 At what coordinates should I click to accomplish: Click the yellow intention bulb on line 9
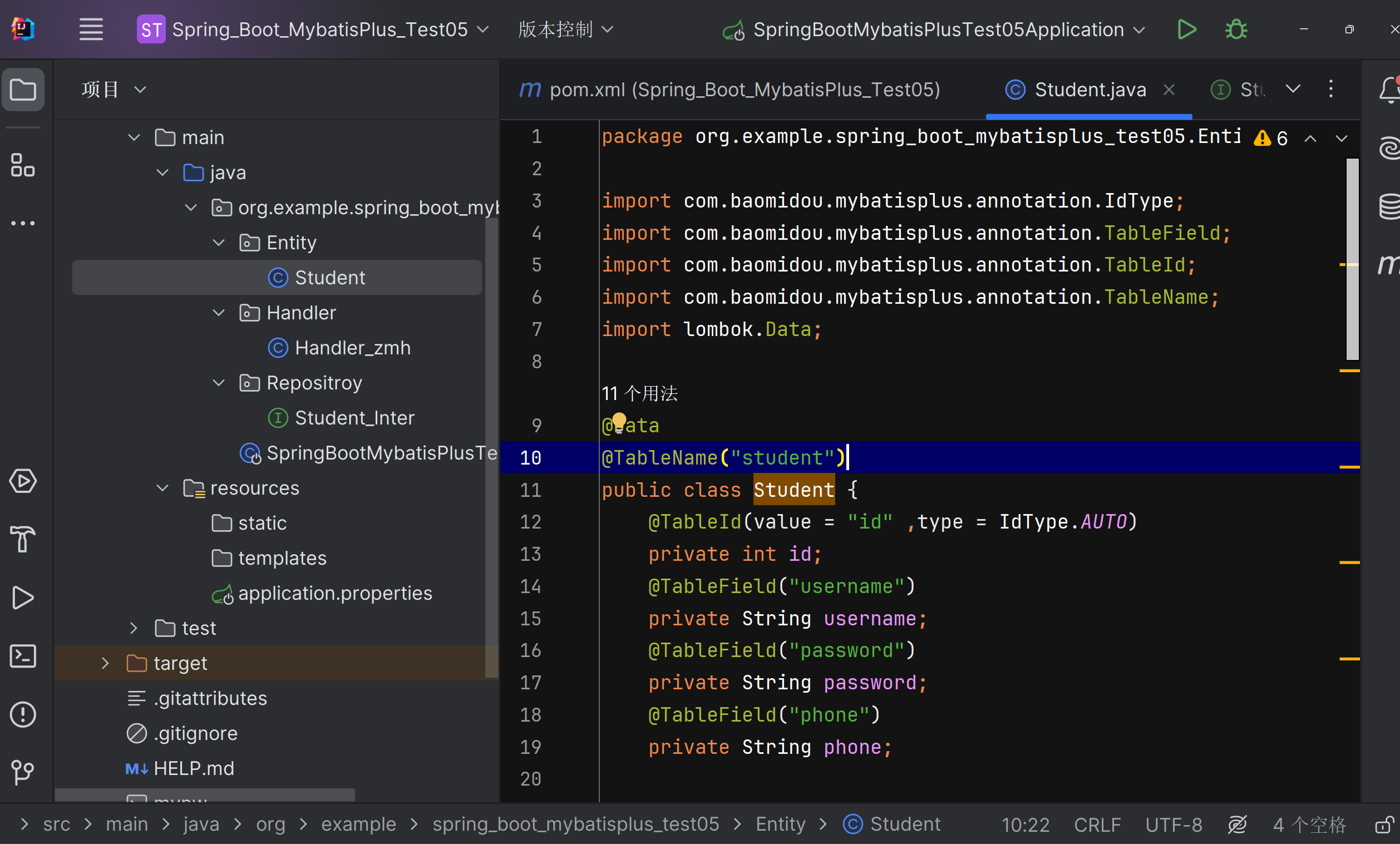point(619,421)
